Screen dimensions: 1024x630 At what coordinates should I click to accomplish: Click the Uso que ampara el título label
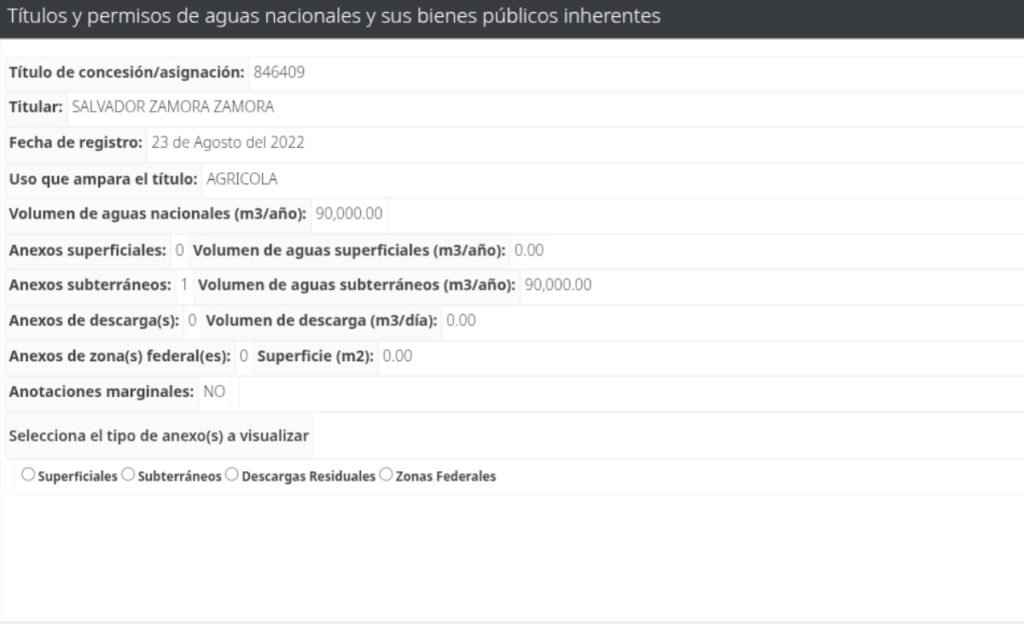pos(103,179)
